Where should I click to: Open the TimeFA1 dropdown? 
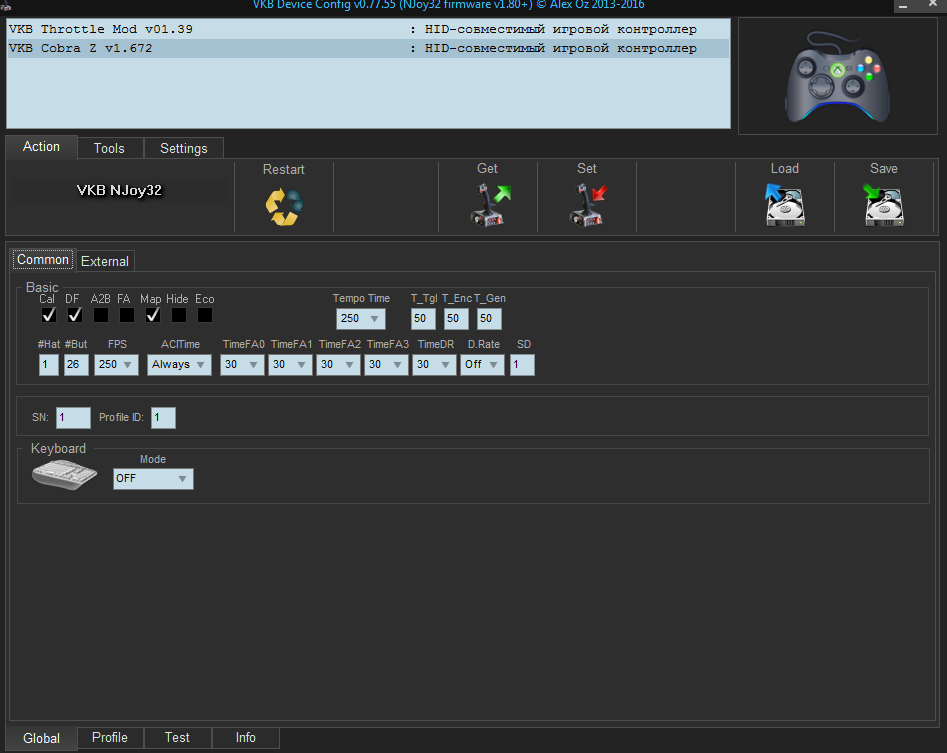click(x=290, y=365)
